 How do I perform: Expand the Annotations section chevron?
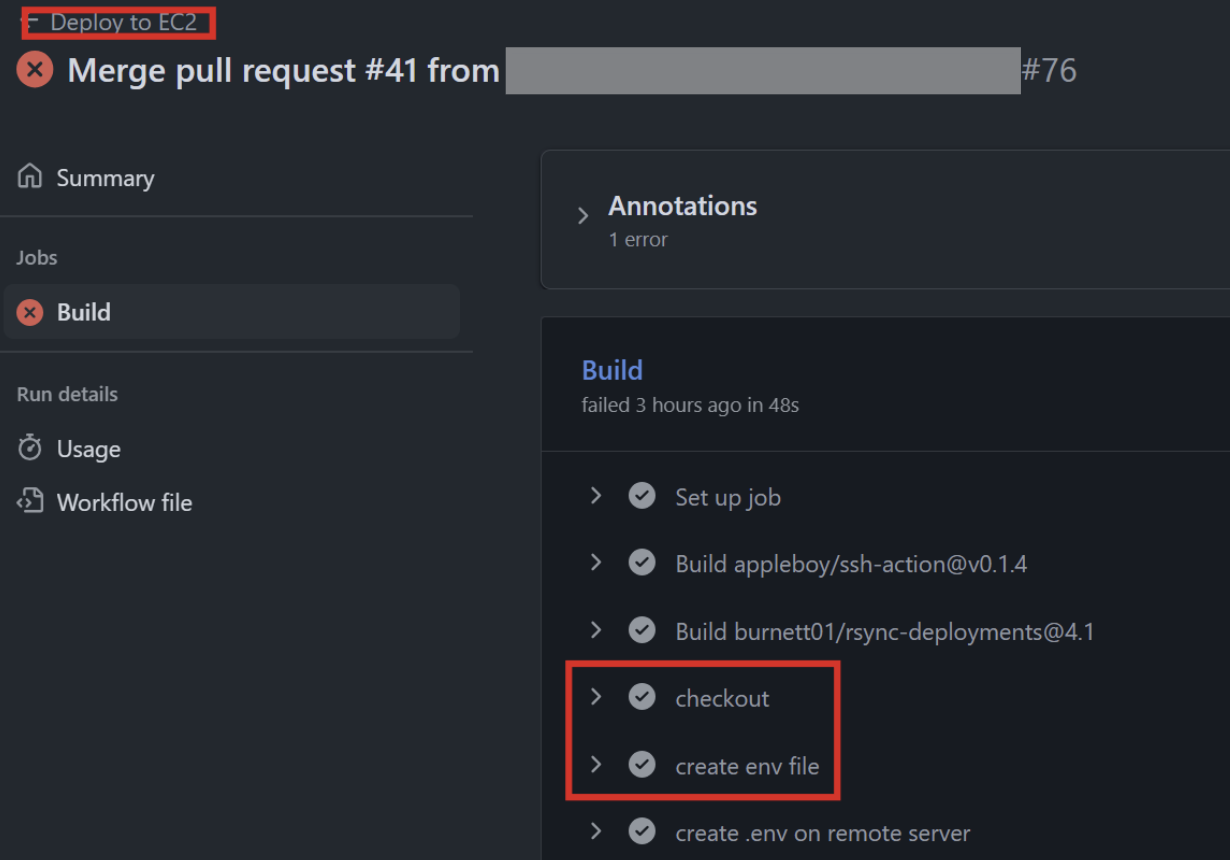(583, 216)
